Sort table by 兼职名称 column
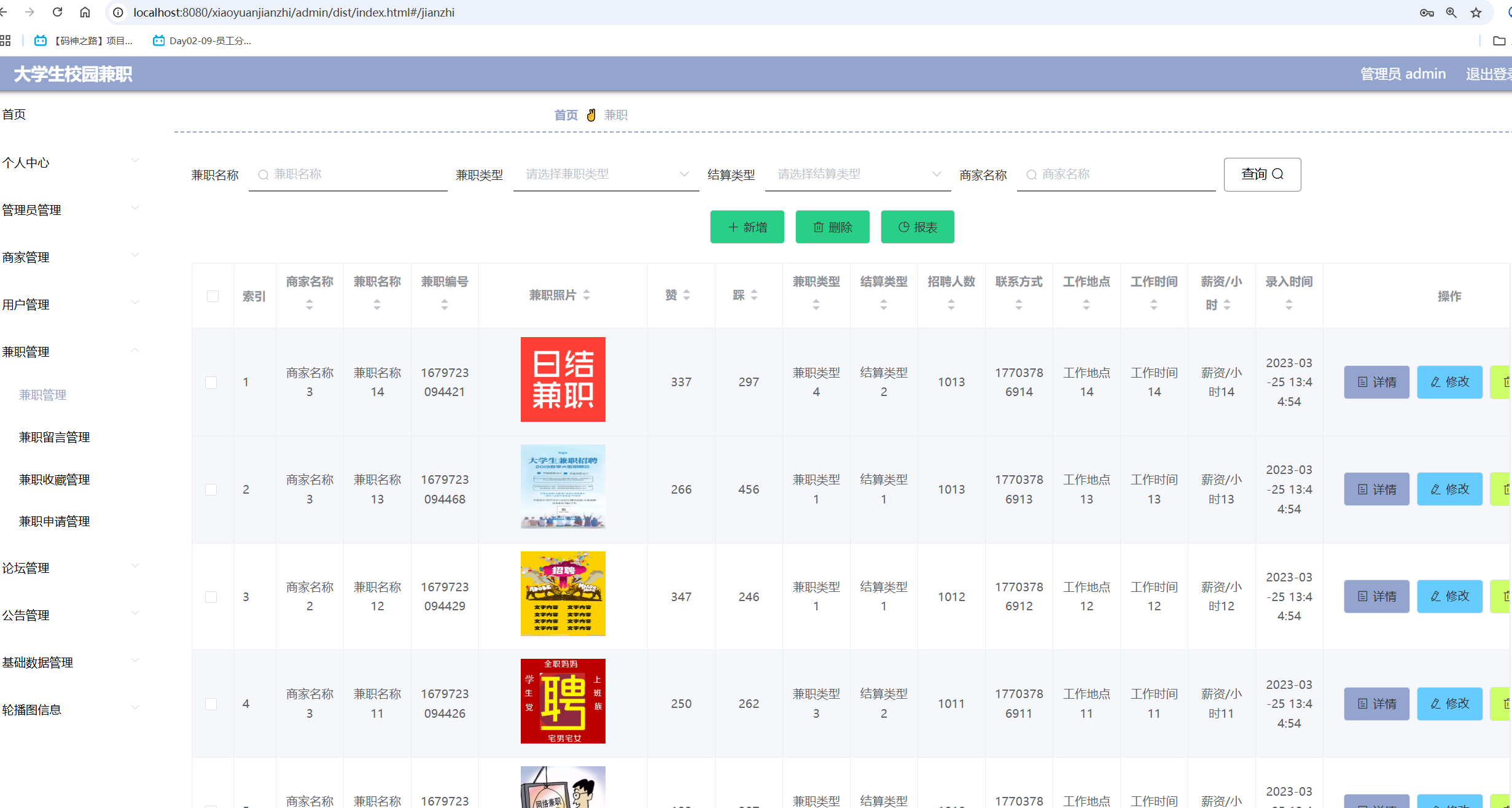1512x808 pixels. pos(377,304)
